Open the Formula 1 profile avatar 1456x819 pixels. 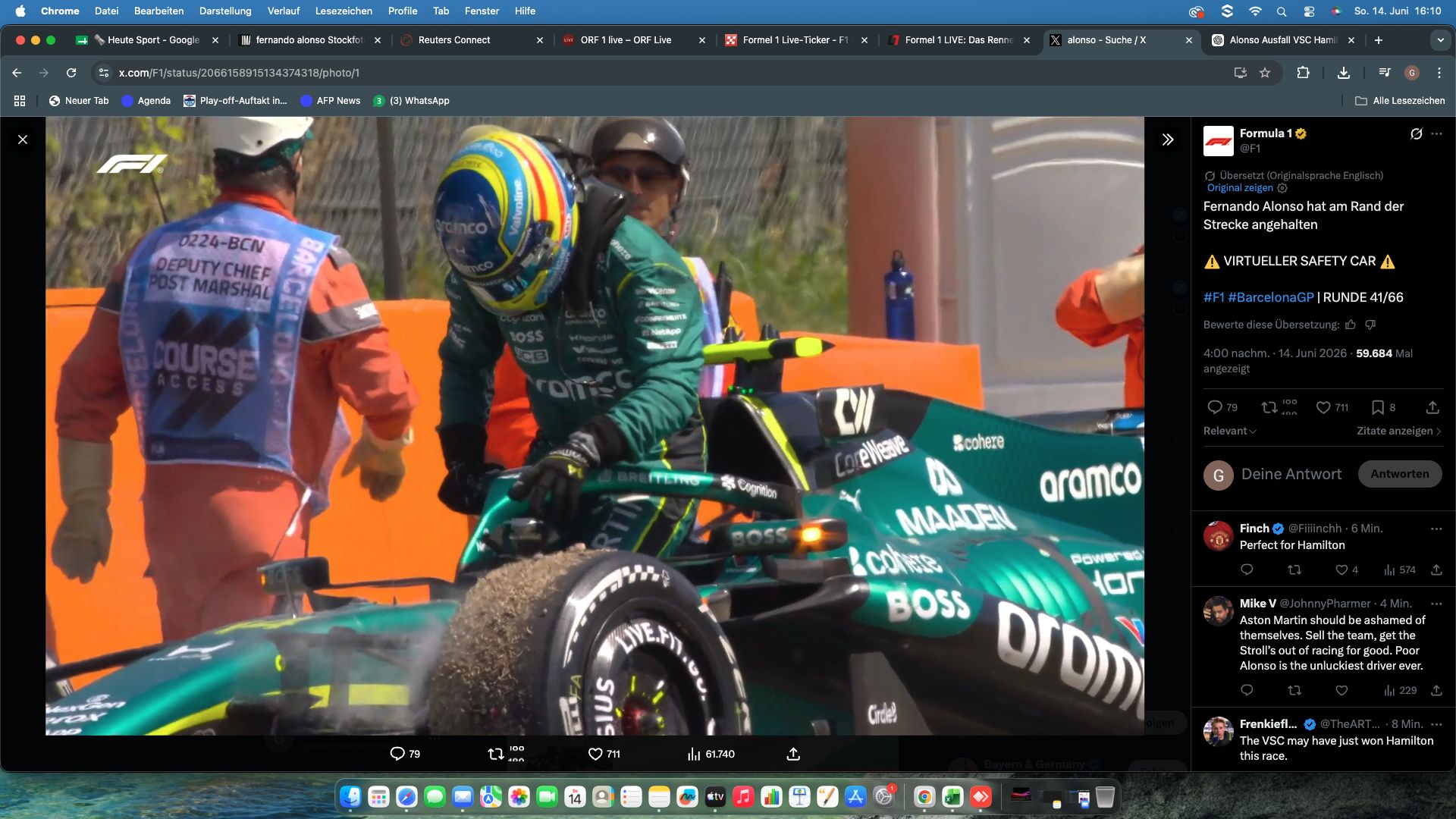(x=1219, y=141)
